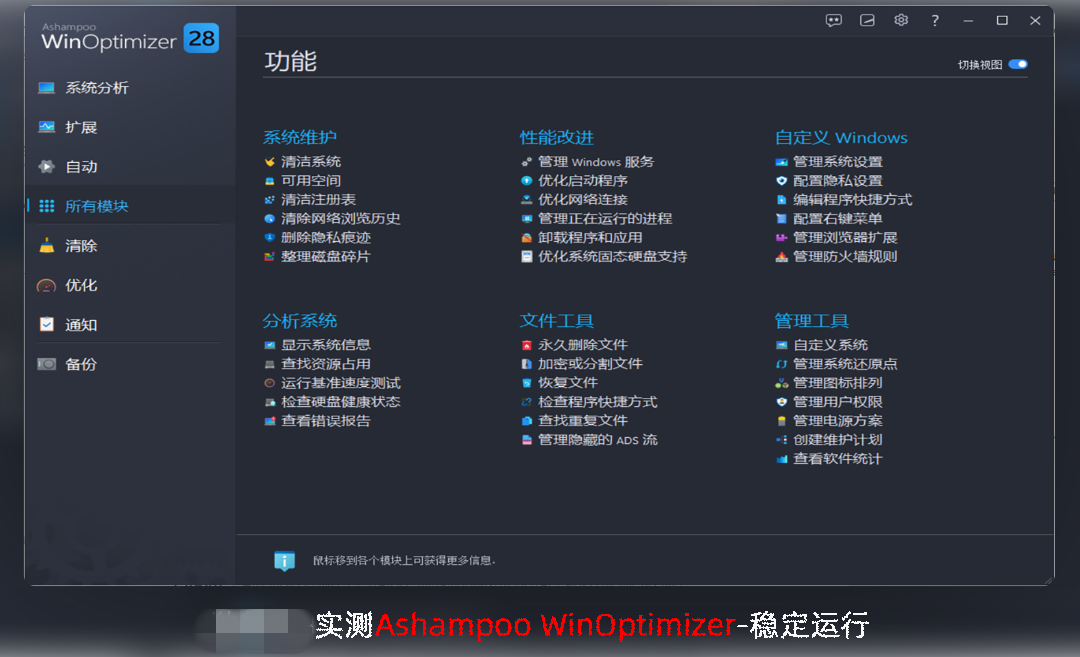Screen dimensions: 1080x657
Task: Click the 系统分析 monitor icon in sidebar
Action: (46, 88)
